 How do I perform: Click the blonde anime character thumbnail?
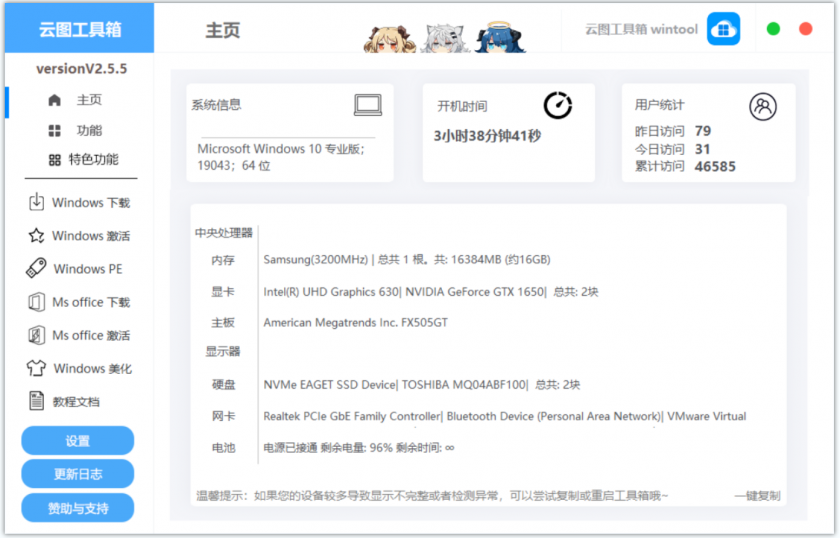tap(389, 40)
